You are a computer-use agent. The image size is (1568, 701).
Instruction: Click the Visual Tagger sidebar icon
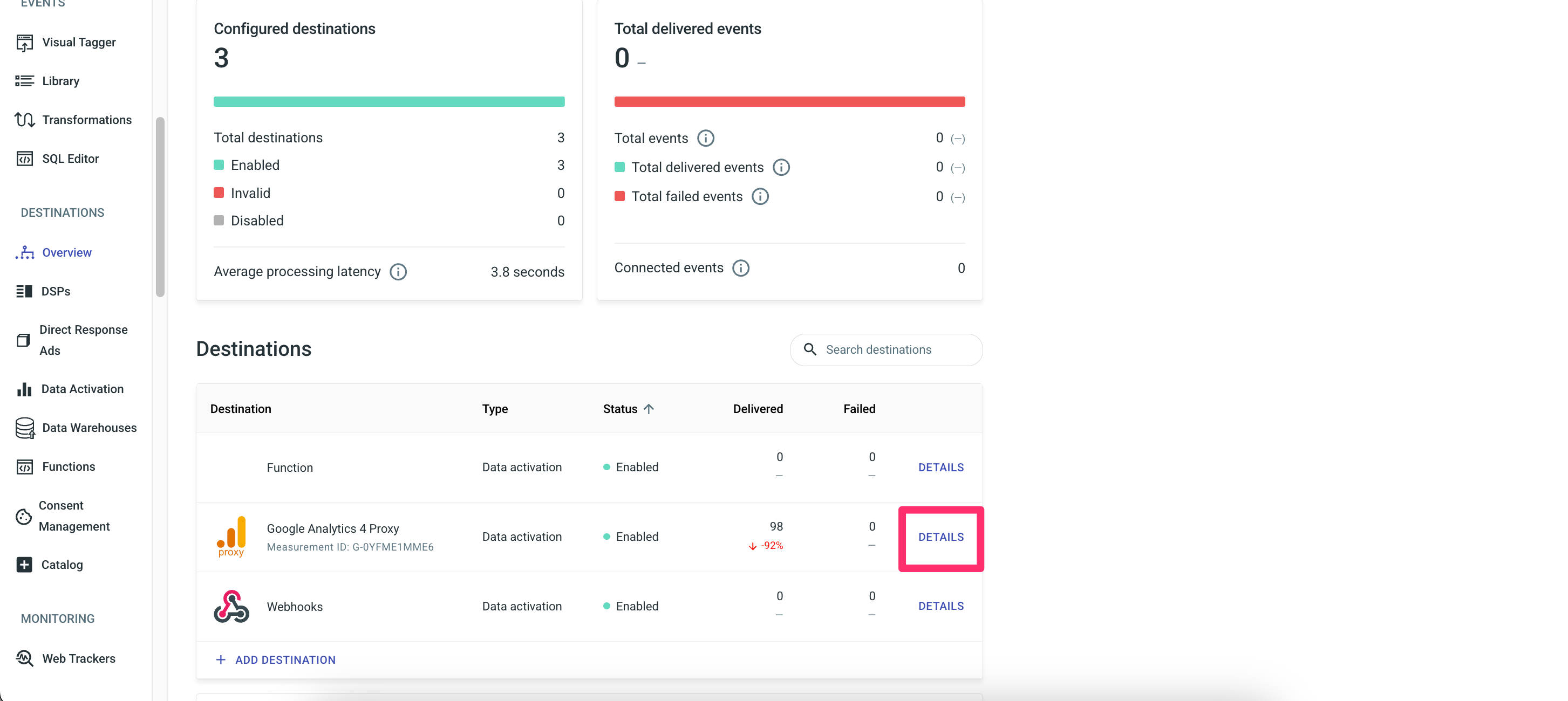point(24,43)
